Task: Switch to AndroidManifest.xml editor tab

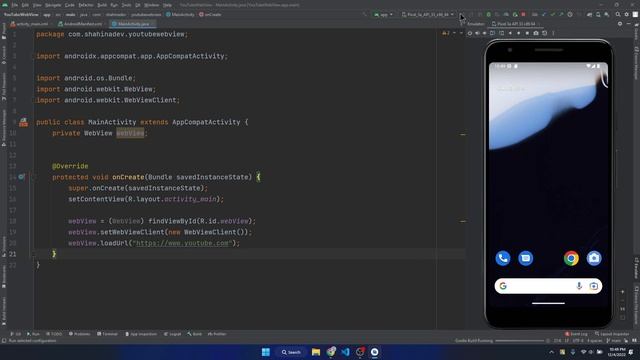Action: pos(80,24)
